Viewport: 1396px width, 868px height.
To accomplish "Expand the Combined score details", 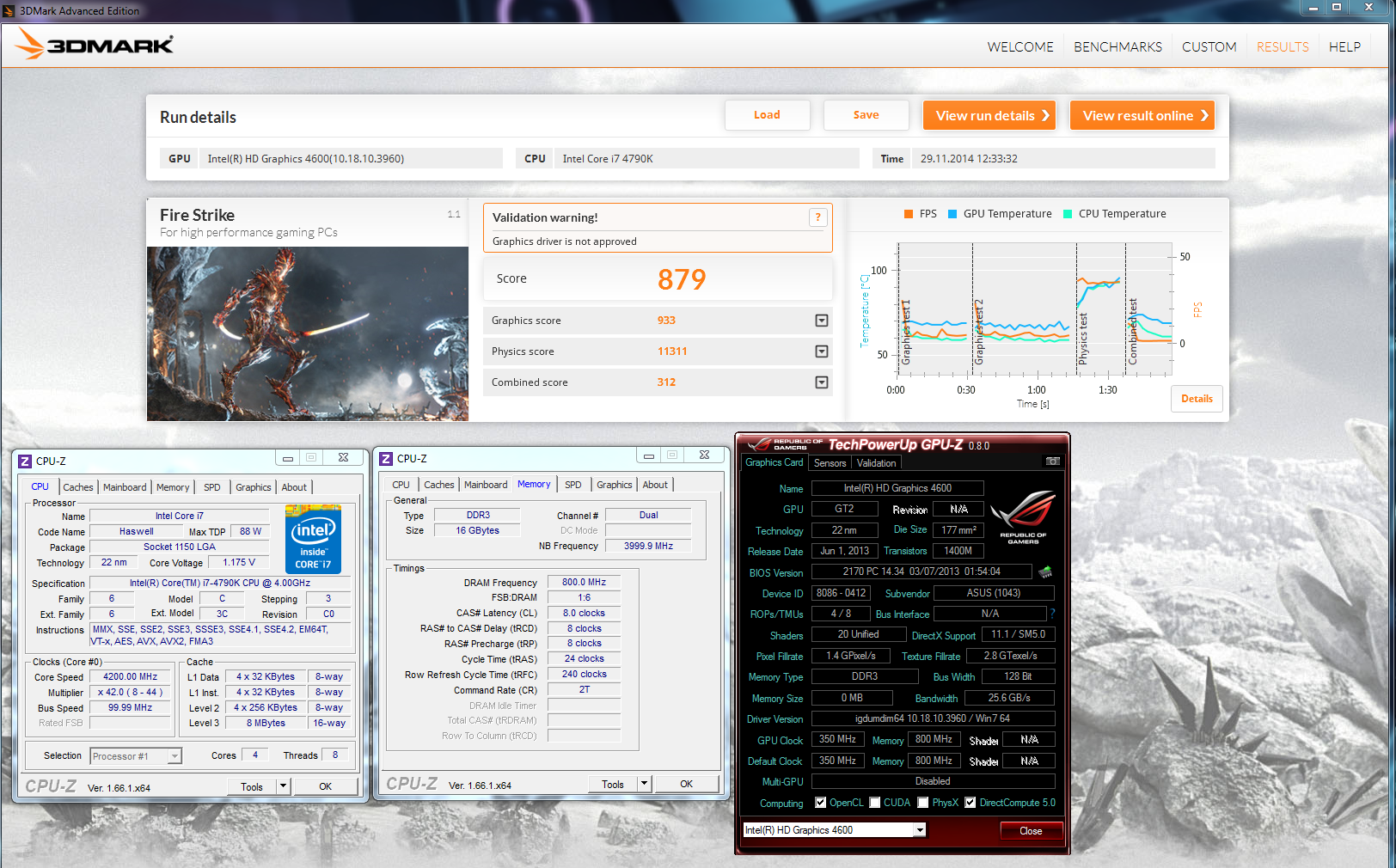I will pyautogui.click(x=822, y=382).
